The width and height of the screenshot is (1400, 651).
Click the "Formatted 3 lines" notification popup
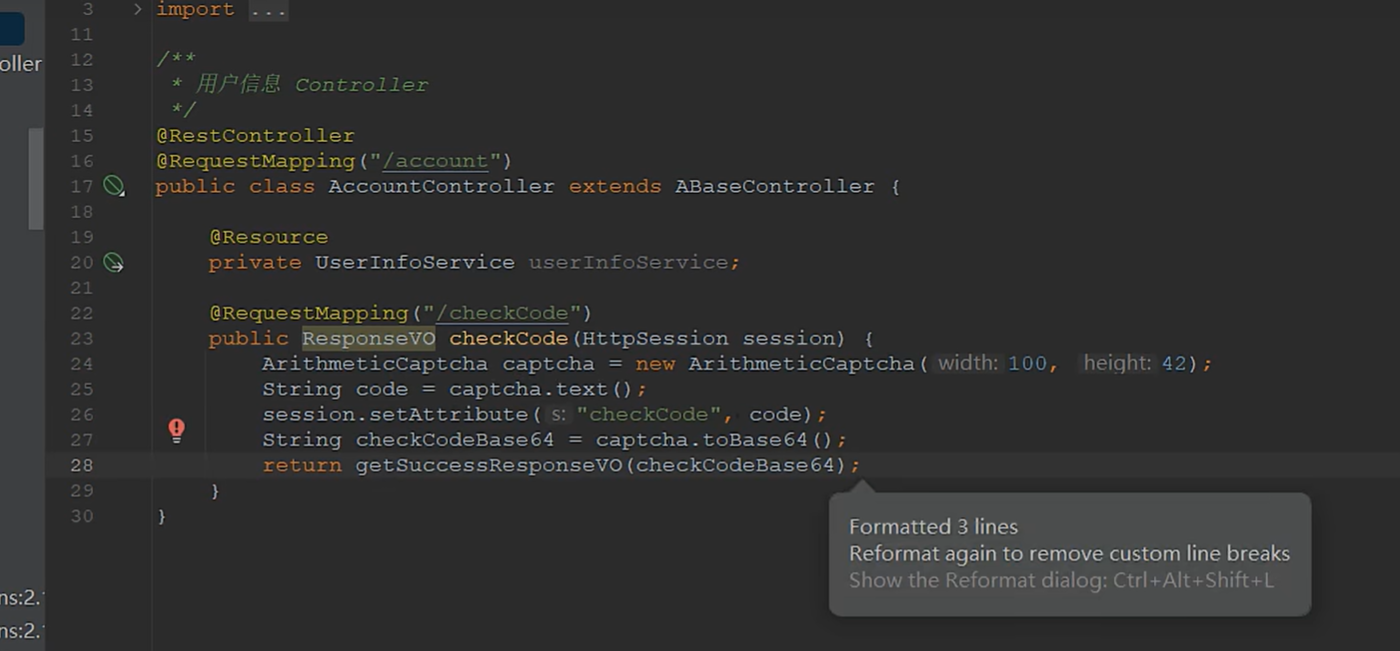coord(933,527)
